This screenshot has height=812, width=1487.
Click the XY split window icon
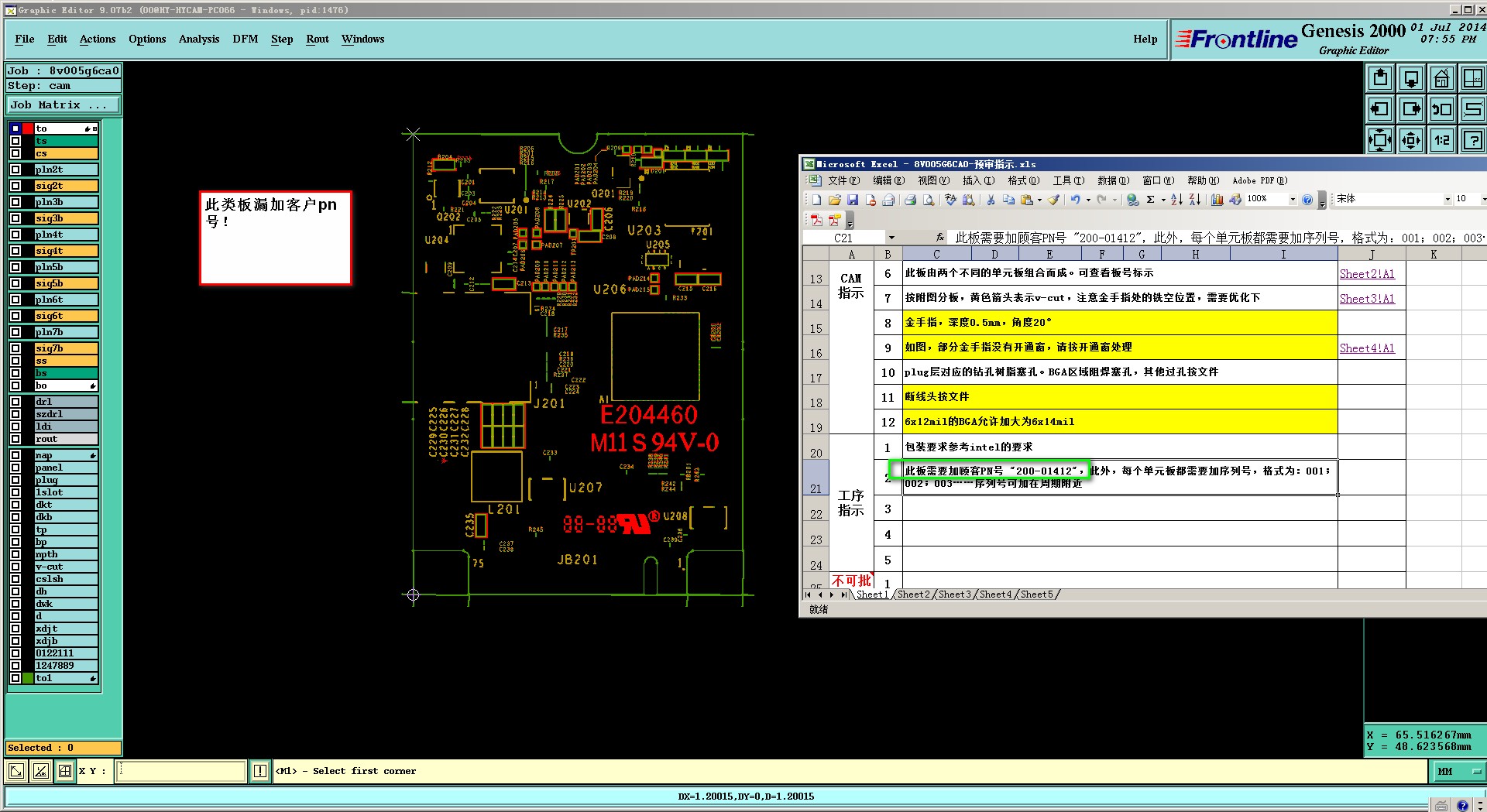pos(1472,78)
